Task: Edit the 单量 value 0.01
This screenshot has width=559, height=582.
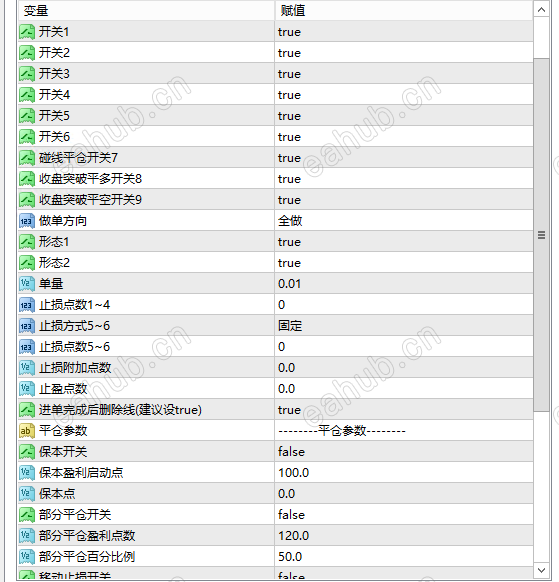Action: [404, 284]
